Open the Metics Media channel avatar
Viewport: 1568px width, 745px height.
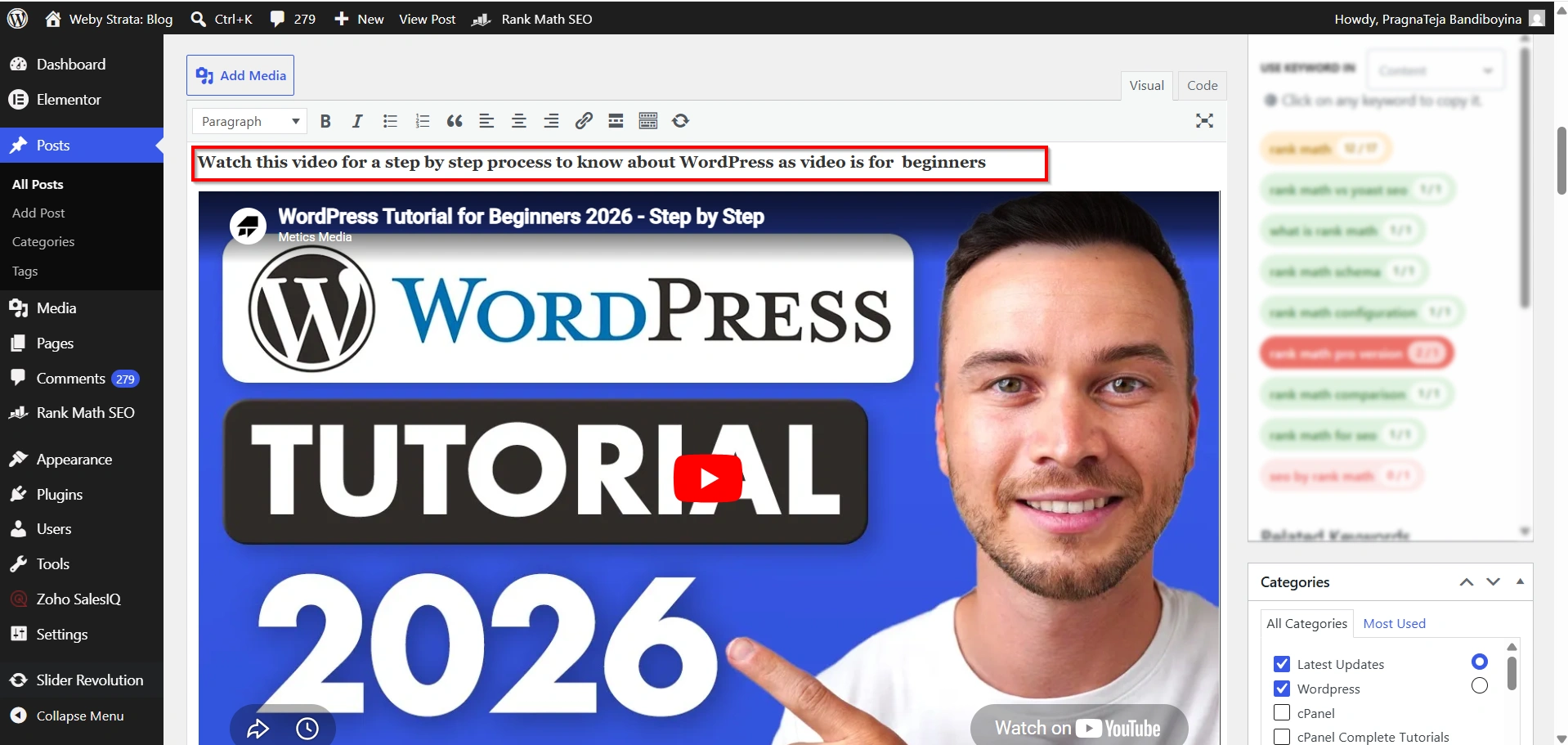tap(248, 226)
